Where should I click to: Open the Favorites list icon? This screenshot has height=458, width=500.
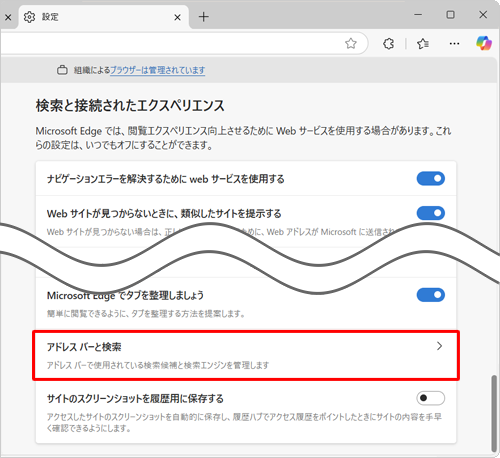tap(423, 43)
